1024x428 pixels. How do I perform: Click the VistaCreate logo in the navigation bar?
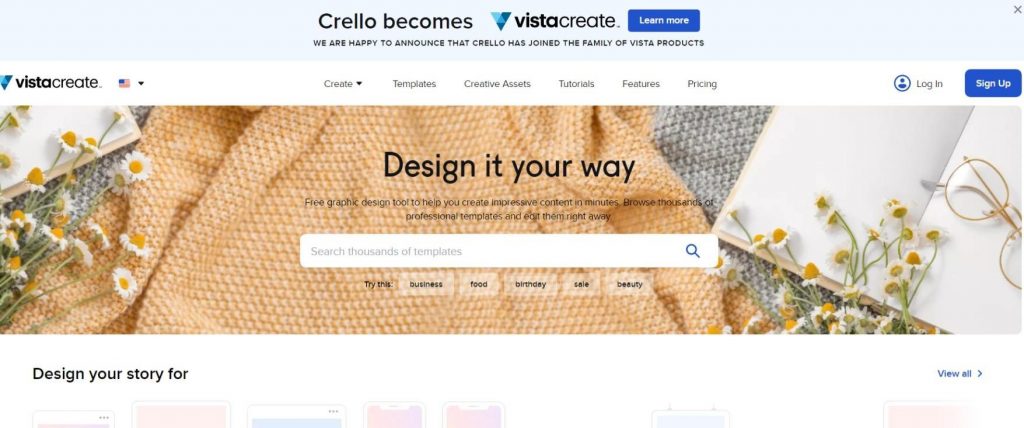50,83
